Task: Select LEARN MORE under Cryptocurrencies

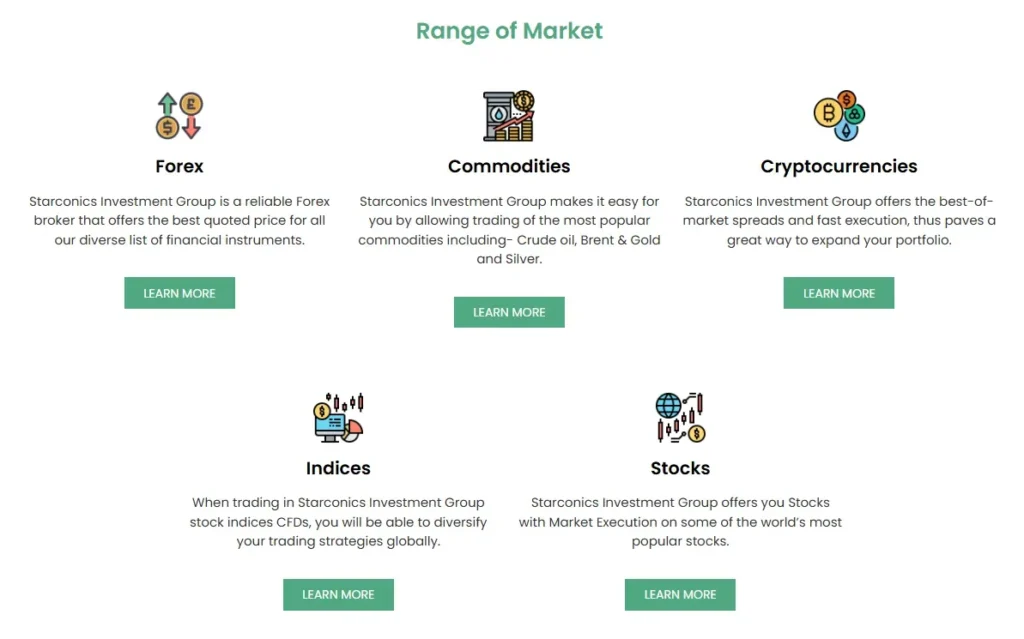Action: 838,293
